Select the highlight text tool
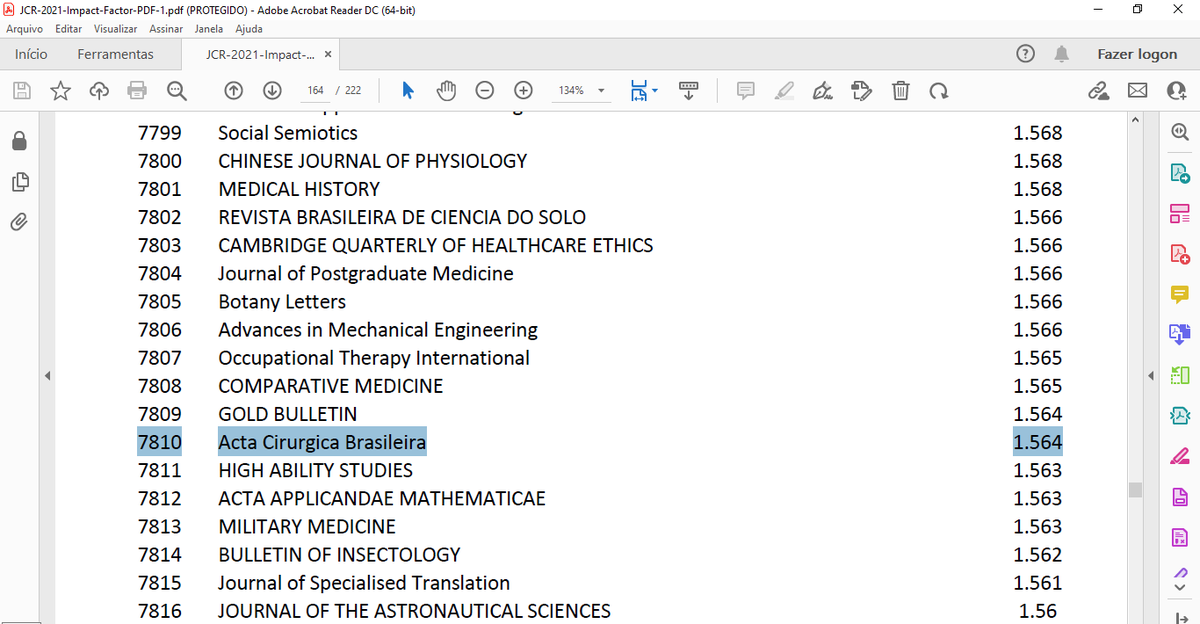This screenshot has height=624, width=1200. coord(783,91)
